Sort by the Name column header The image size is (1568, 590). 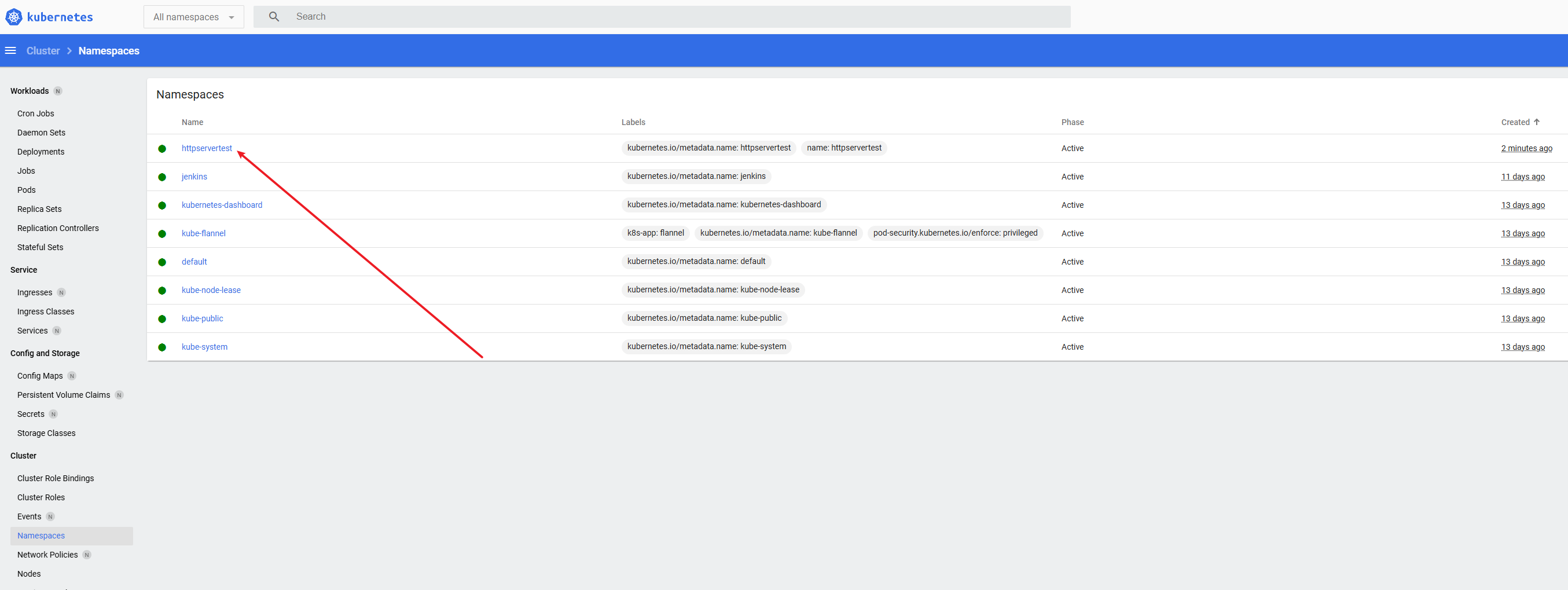[x=192, y=122]
